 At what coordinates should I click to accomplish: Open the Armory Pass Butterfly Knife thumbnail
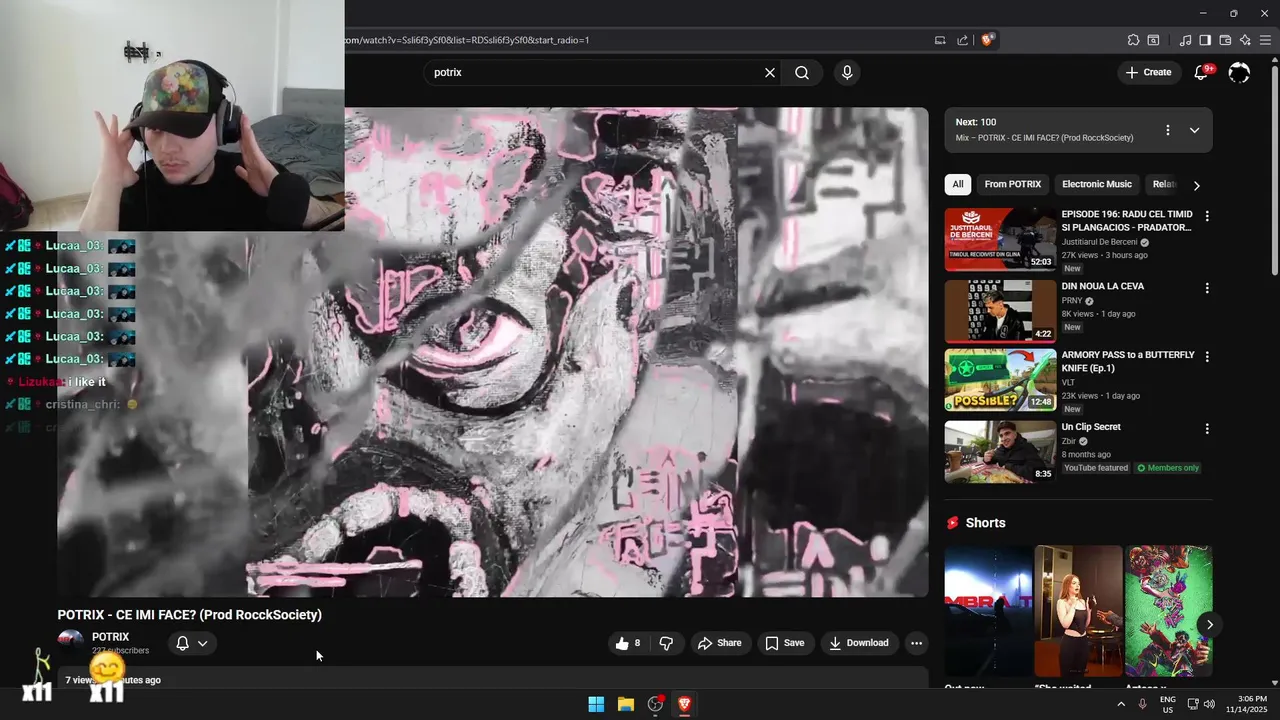(1000, 380)
